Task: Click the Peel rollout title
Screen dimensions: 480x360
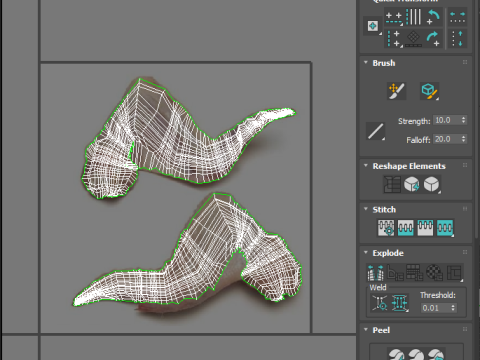Action: click(381, 330)
